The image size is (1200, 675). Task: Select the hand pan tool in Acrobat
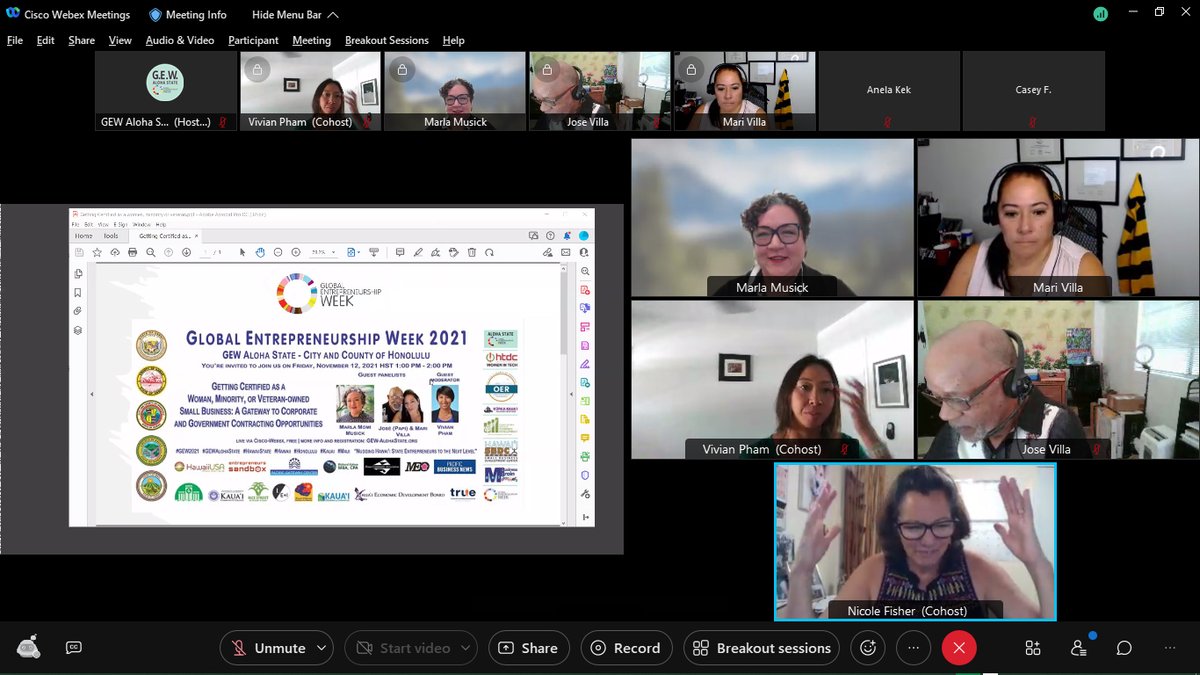pos(260,252)
